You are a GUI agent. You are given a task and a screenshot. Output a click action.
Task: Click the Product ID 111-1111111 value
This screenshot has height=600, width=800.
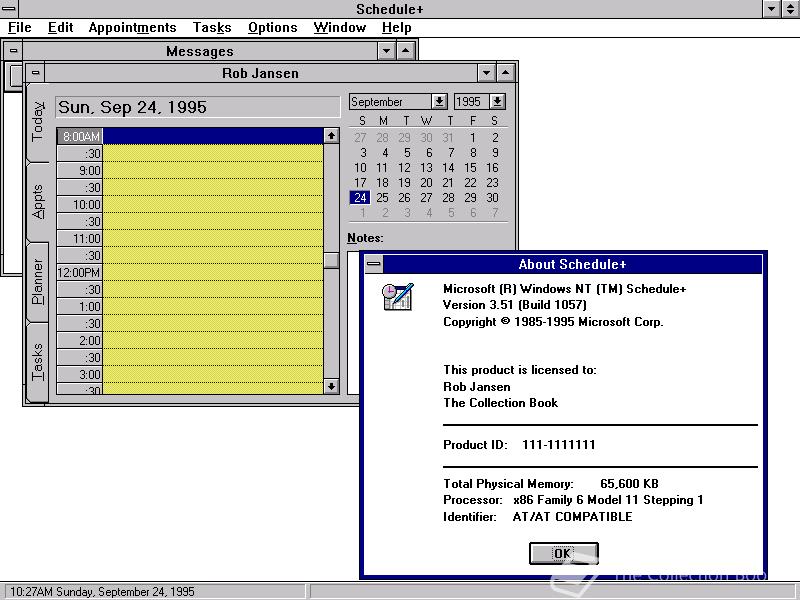(x=559, y=444)
